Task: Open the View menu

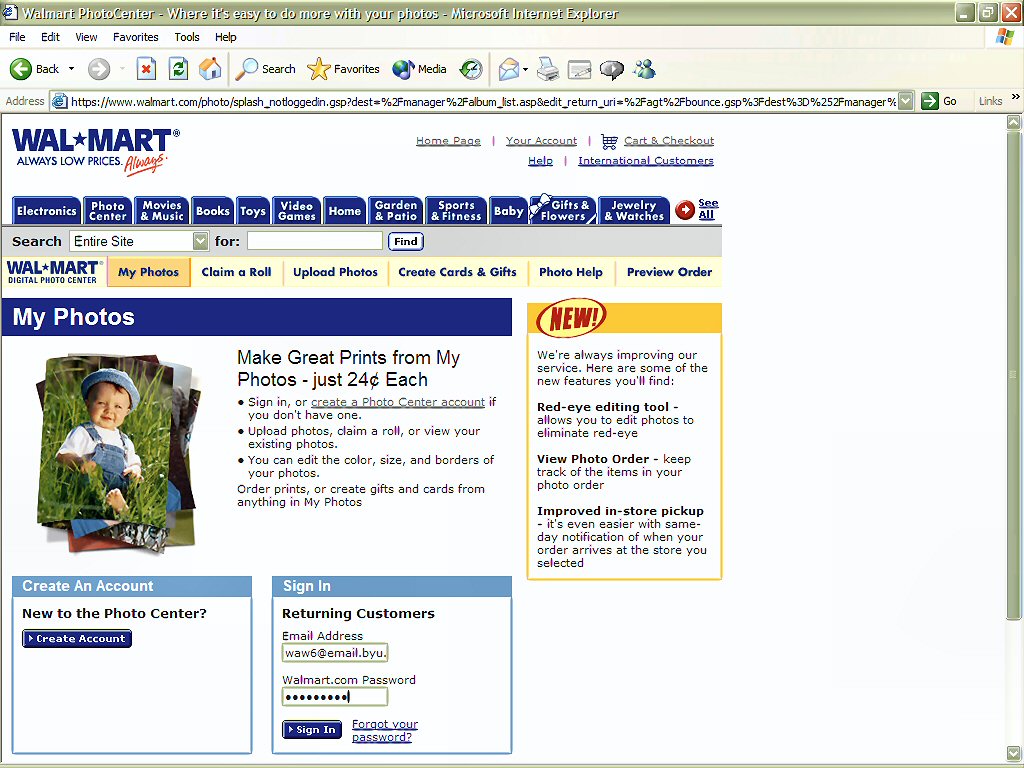Action: pos(86,37)
